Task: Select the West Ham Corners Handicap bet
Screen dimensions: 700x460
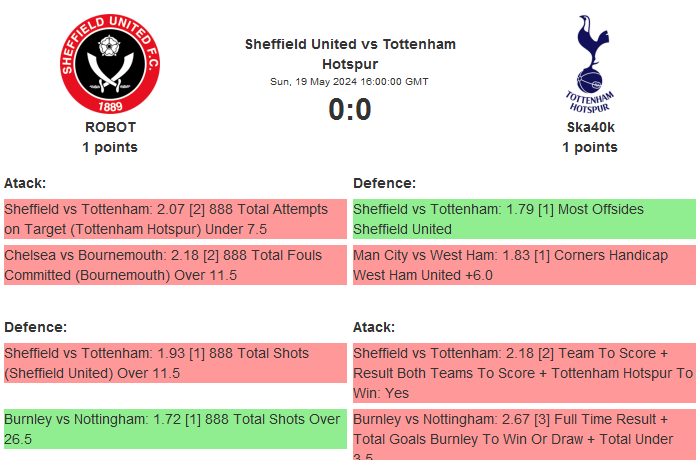Action: pos(524,265)
